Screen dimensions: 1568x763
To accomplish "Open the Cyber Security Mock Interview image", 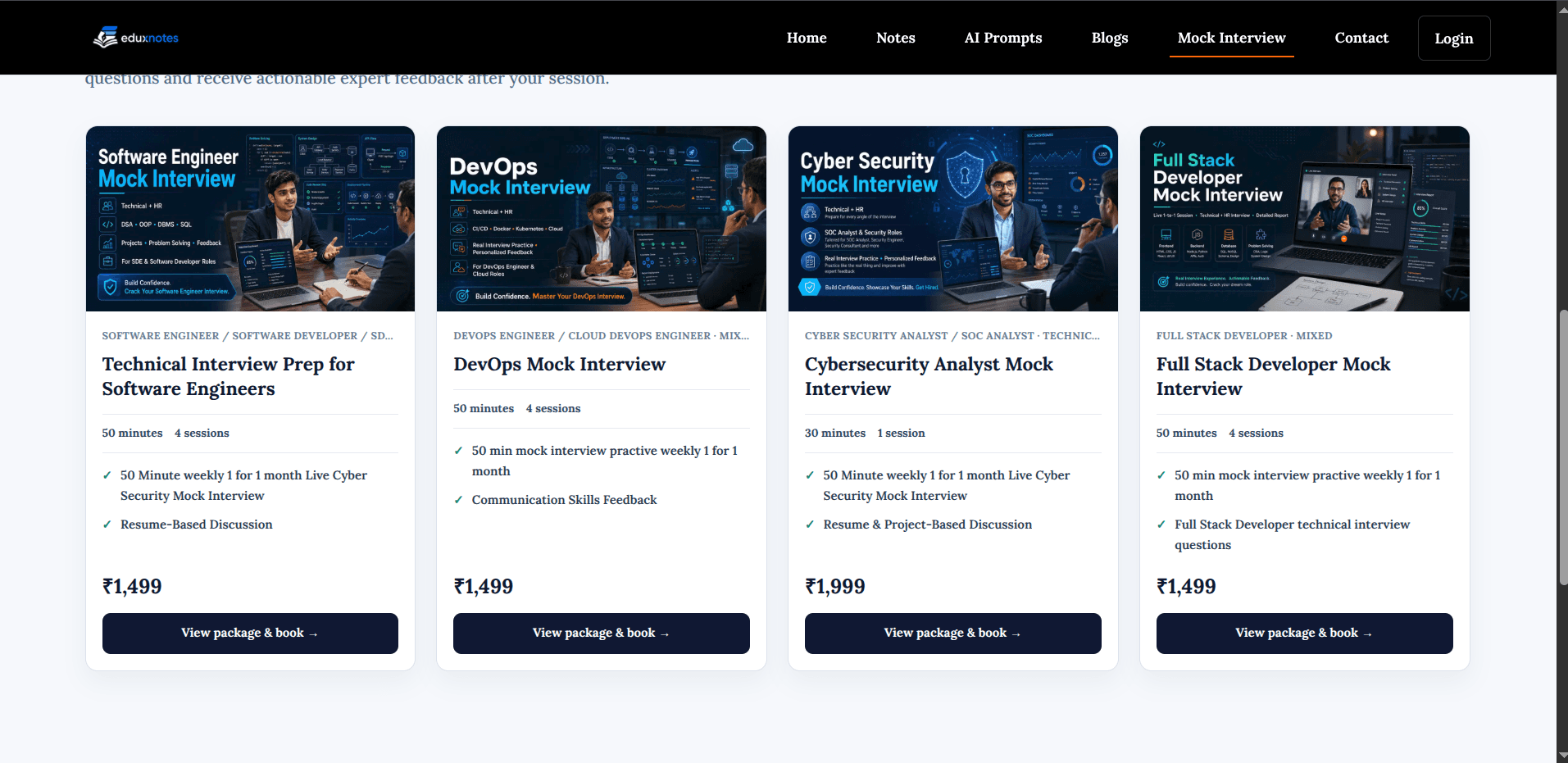I will 953,219.
